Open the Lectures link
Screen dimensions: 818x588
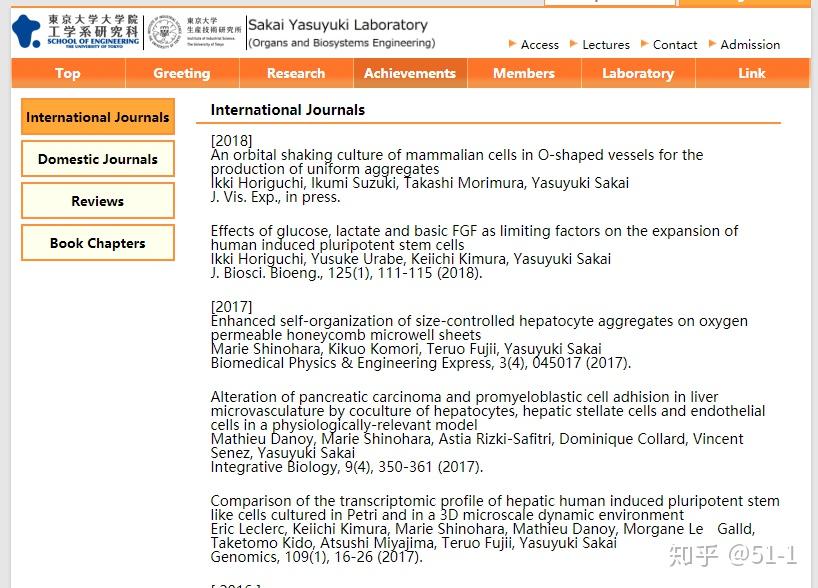point(606,45)
